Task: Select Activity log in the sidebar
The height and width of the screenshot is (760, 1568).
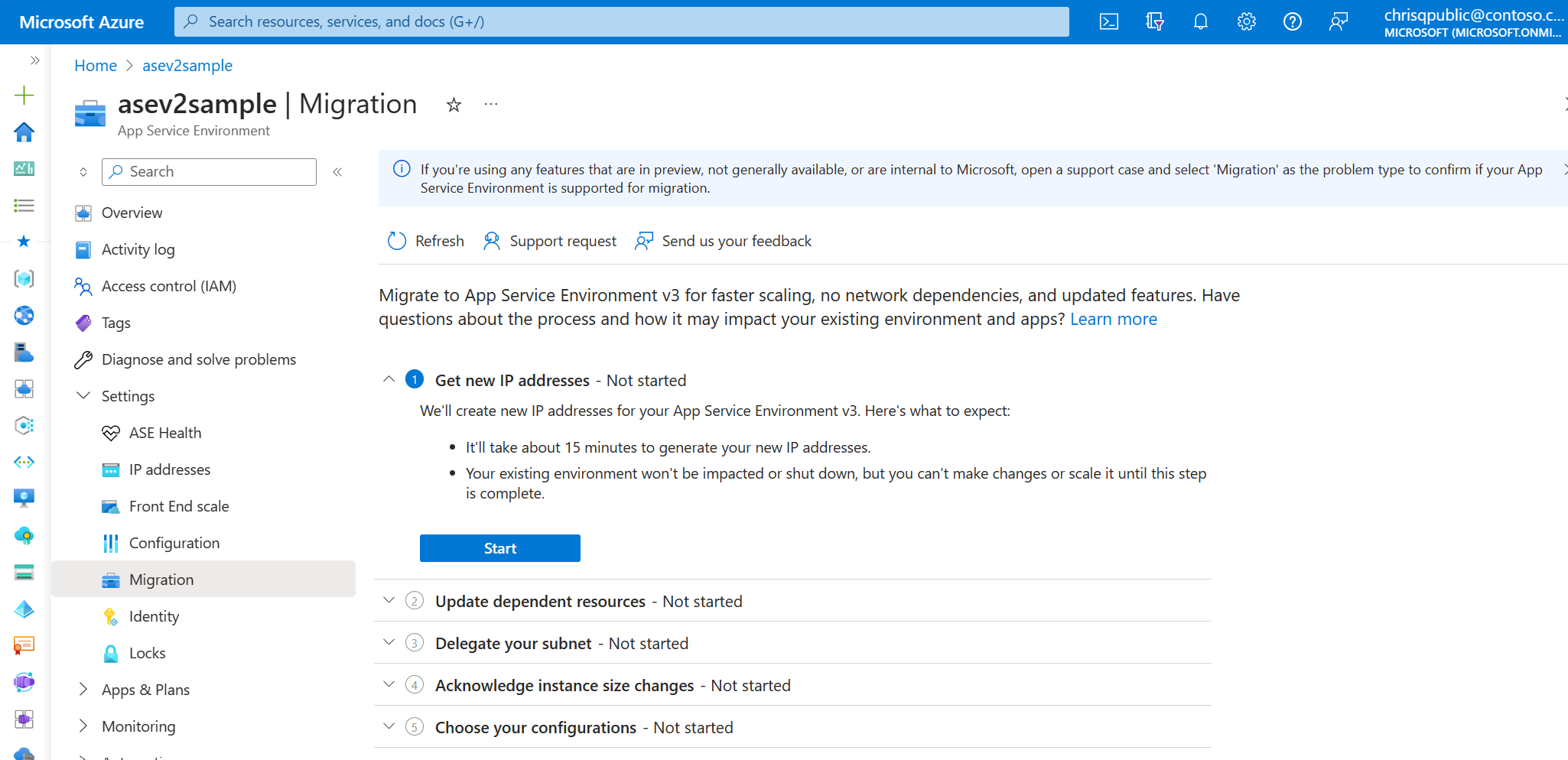Action: point(138,249)
